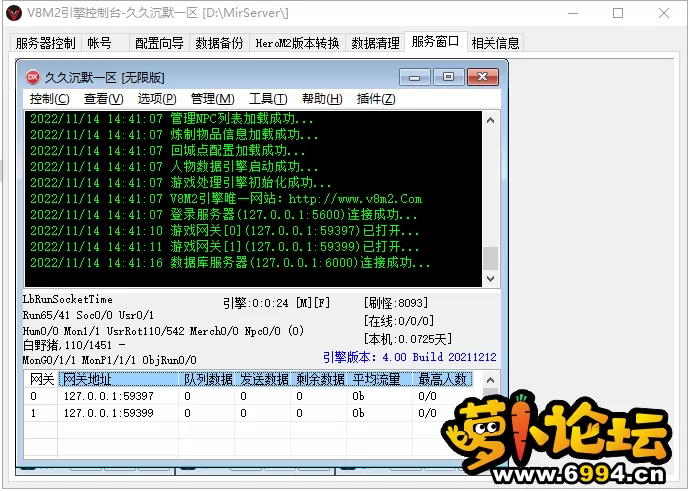Open the 帮助(H) menu
Viewport: 690px width, 491px height.
coord(322,99)
